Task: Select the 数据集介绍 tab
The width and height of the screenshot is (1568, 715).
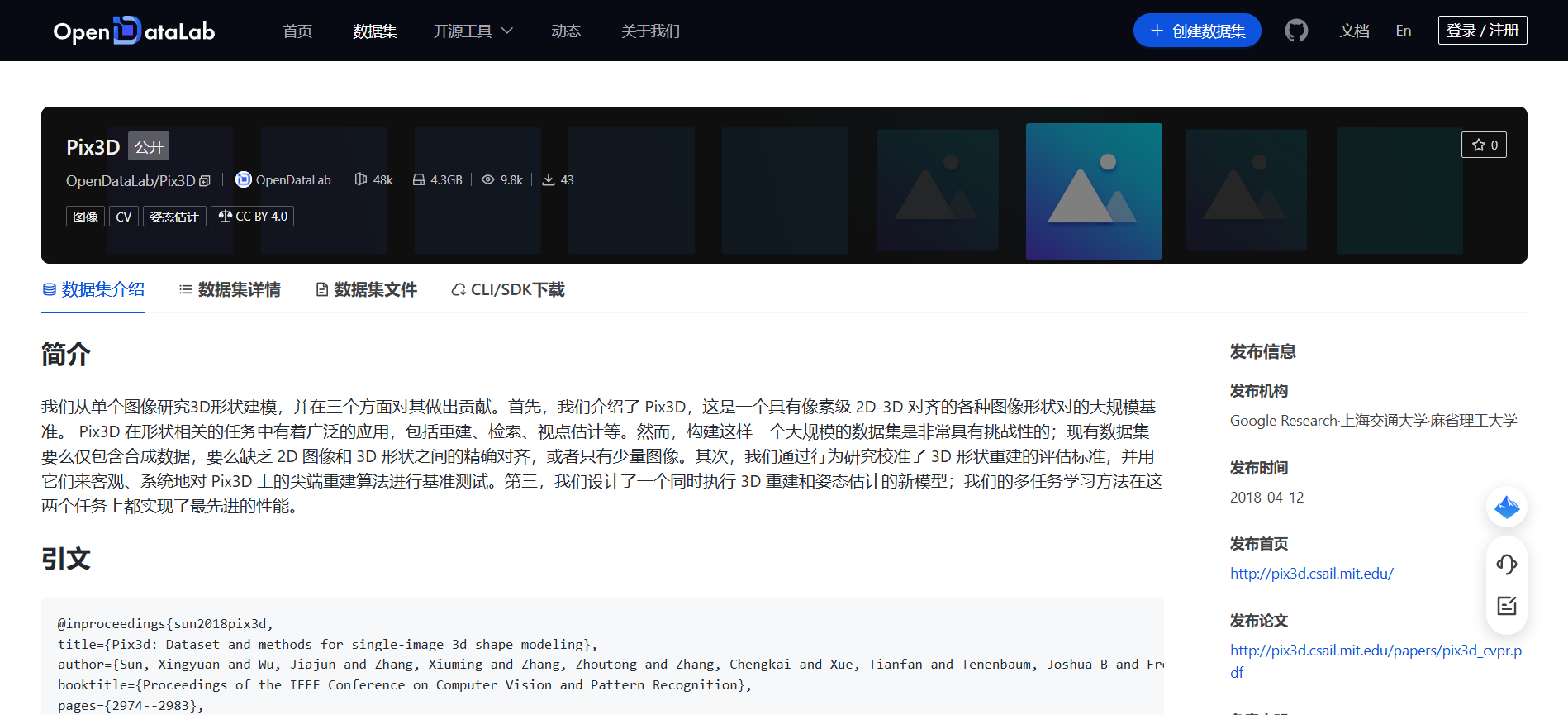Action: point(93,289)
